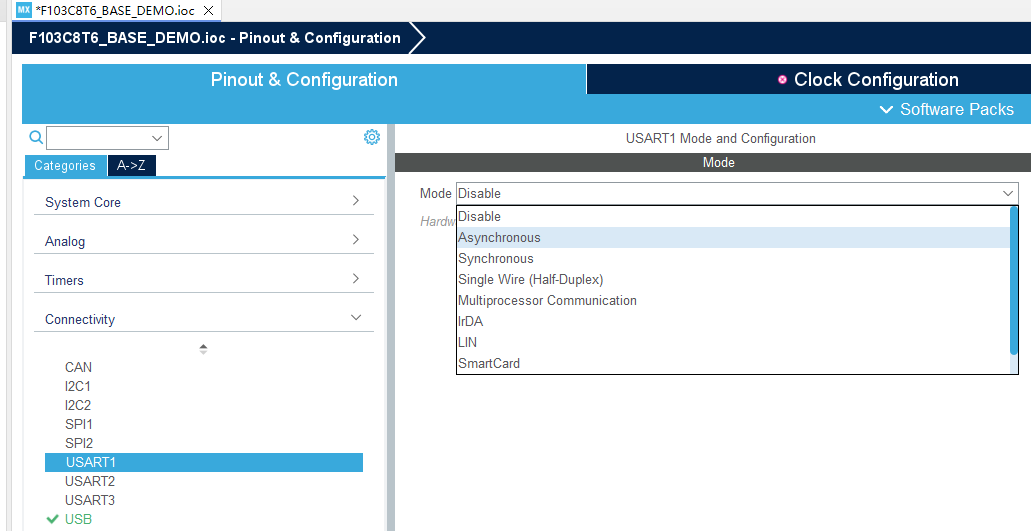
Task: Expand the Software Packs menu
Action: [947, 109]
